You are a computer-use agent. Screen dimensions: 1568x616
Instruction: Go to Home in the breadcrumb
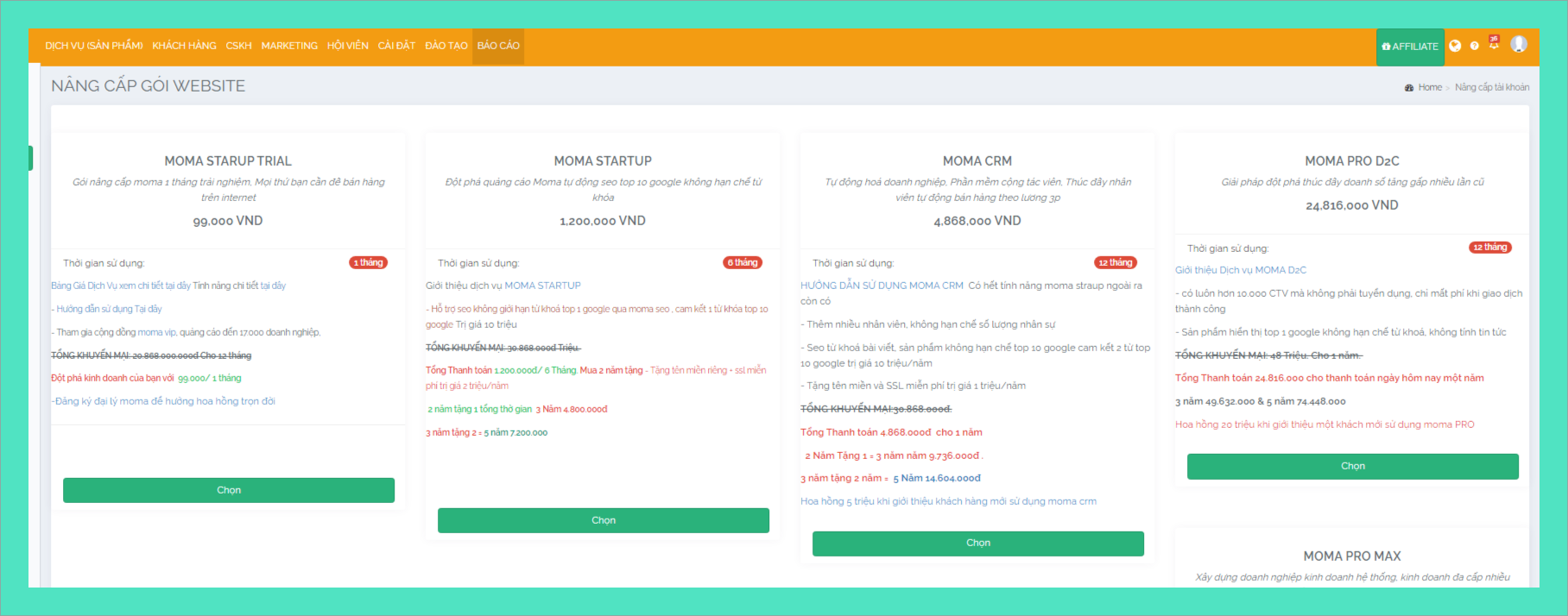click(x=1429, y=87)
